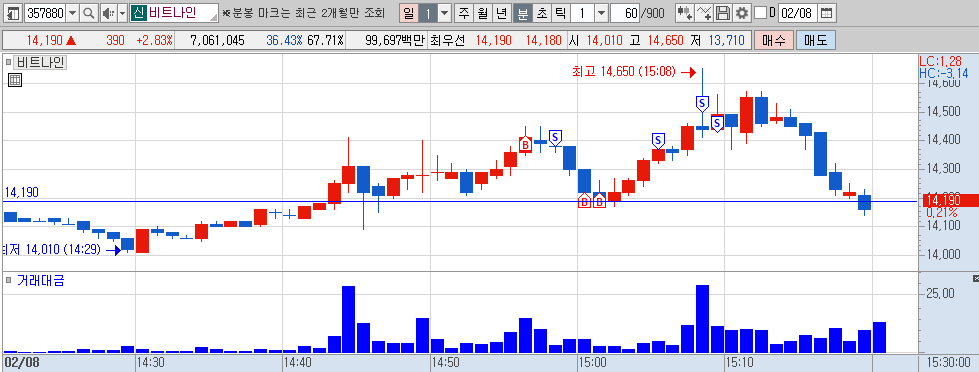Open the daily interval dropdown next to 일
This screenshot has width=979, height=372.
coord(444,12)
